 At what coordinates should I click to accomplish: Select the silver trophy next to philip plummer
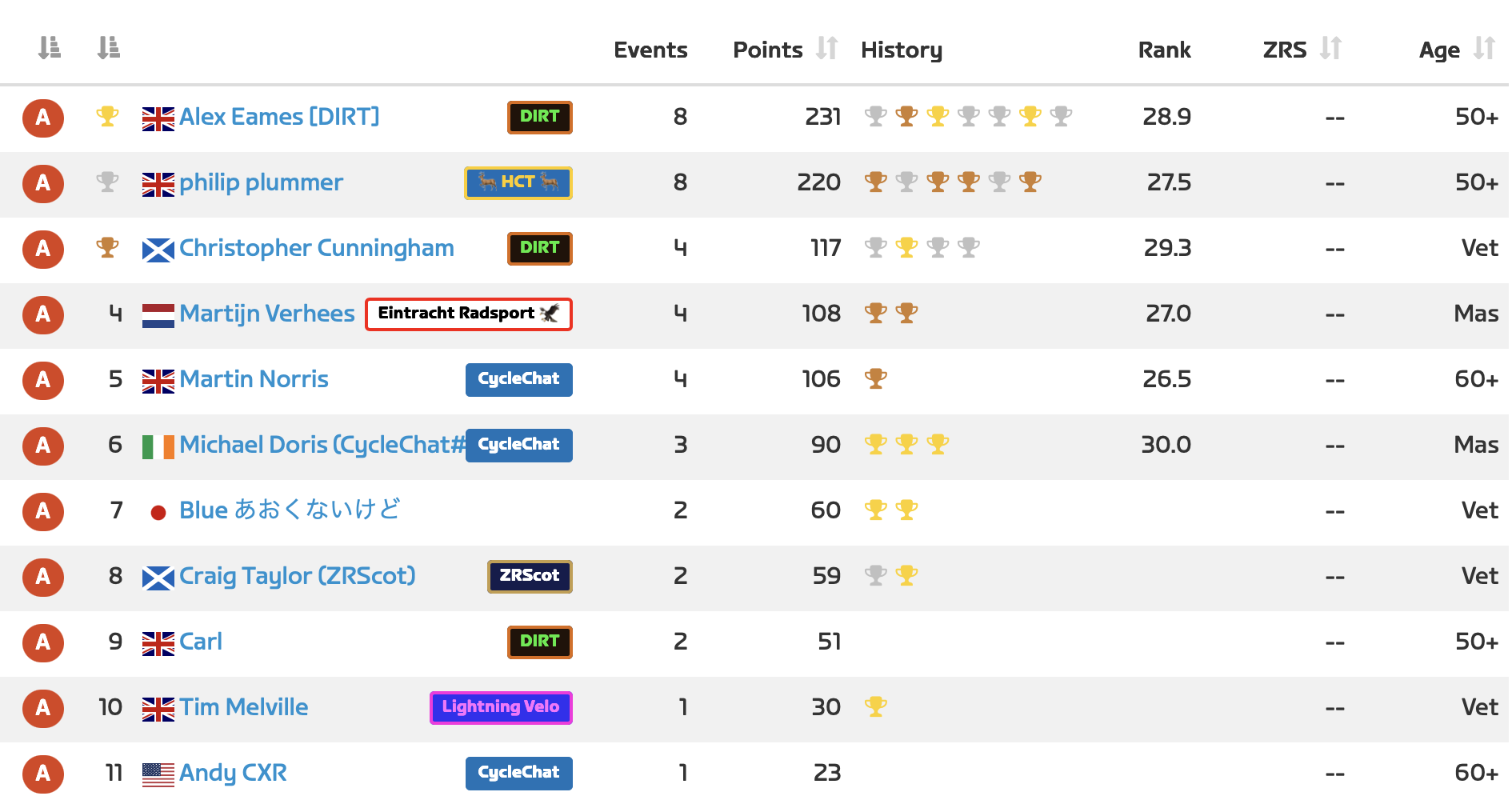[106, 183]
